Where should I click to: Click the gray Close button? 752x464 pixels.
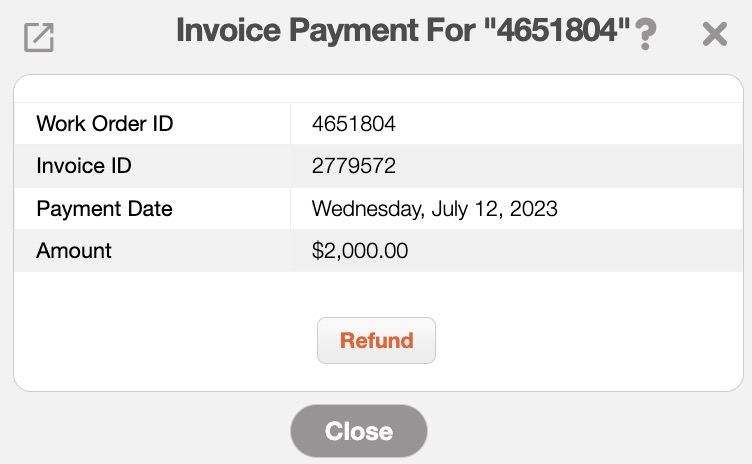point(359,431)
